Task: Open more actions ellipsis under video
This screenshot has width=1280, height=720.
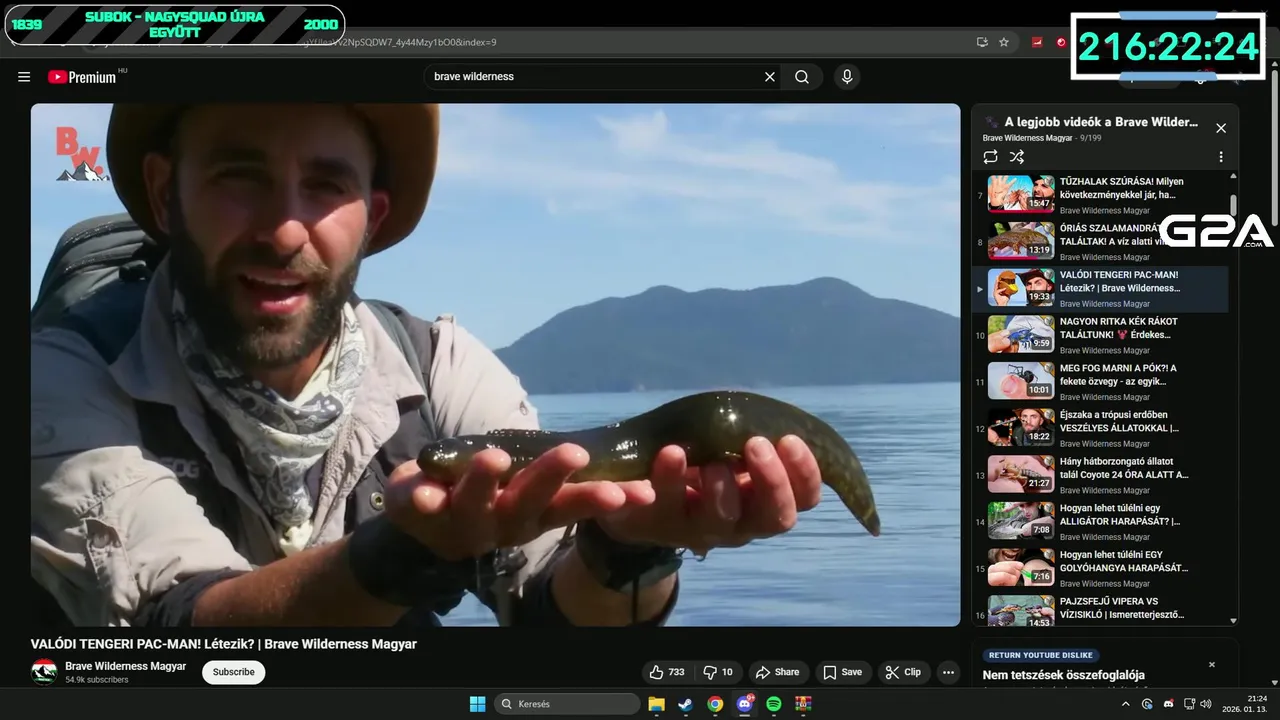Action: click(948, 672)
